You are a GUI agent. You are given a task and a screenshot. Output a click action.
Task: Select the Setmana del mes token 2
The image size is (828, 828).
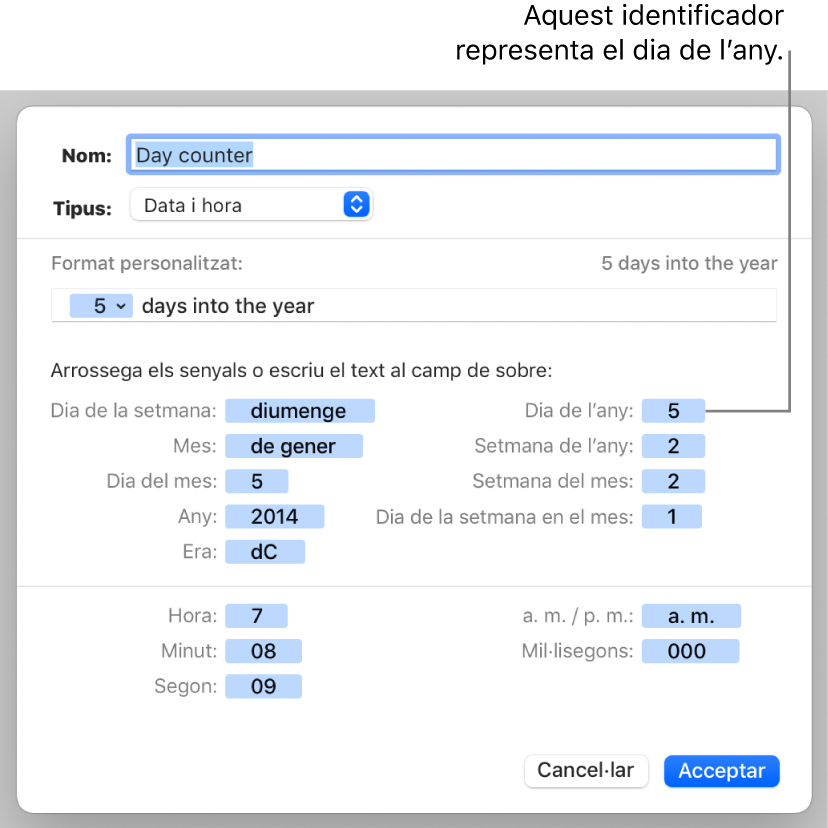(673, 481)
